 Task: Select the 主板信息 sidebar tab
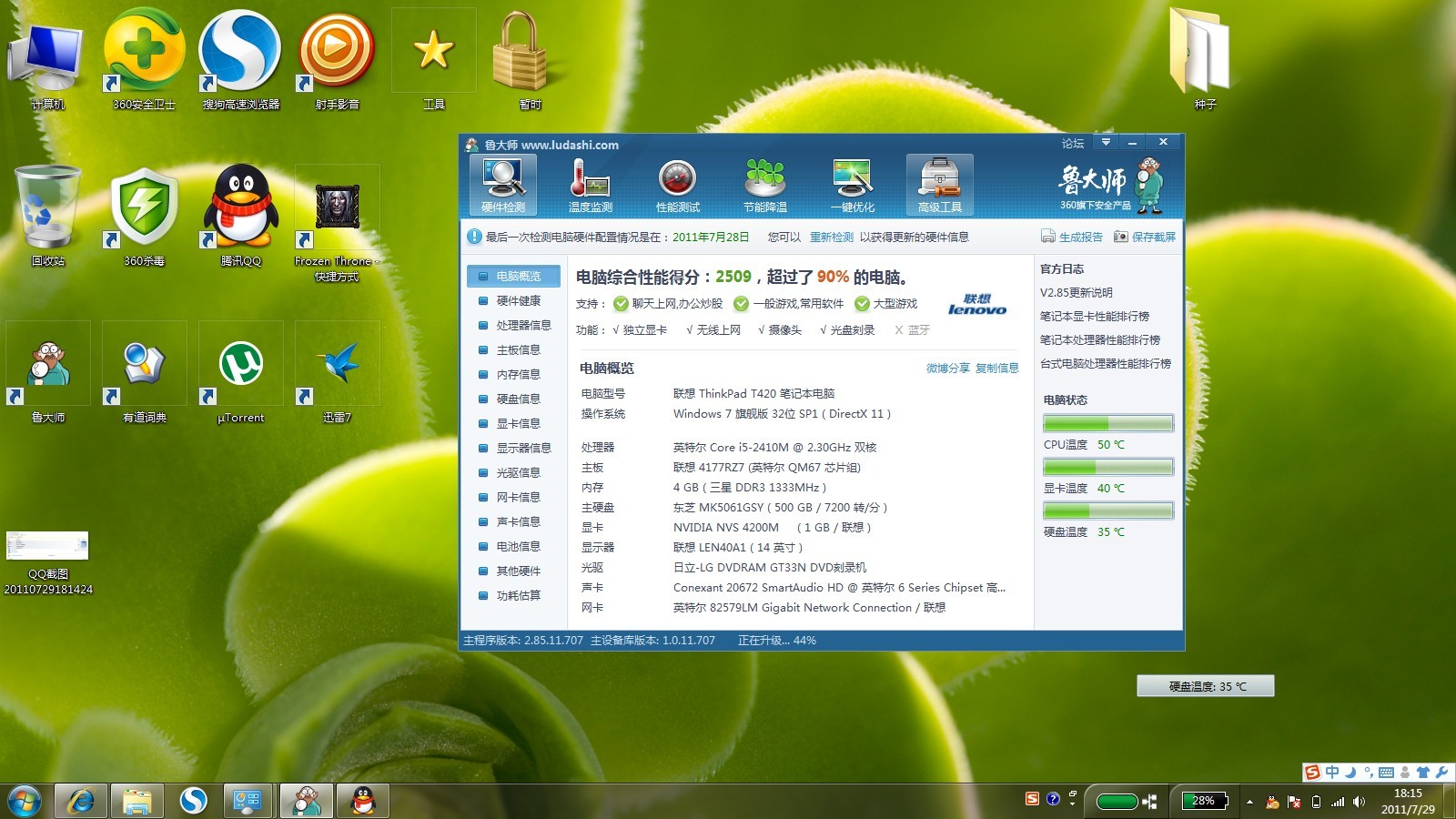pos(513,349)
